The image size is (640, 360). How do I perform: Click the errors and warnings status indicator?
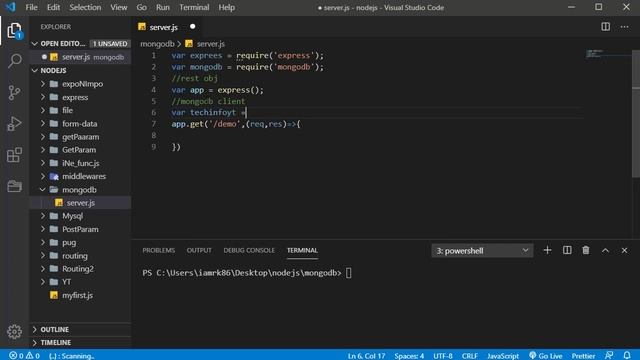click(24, 356)
